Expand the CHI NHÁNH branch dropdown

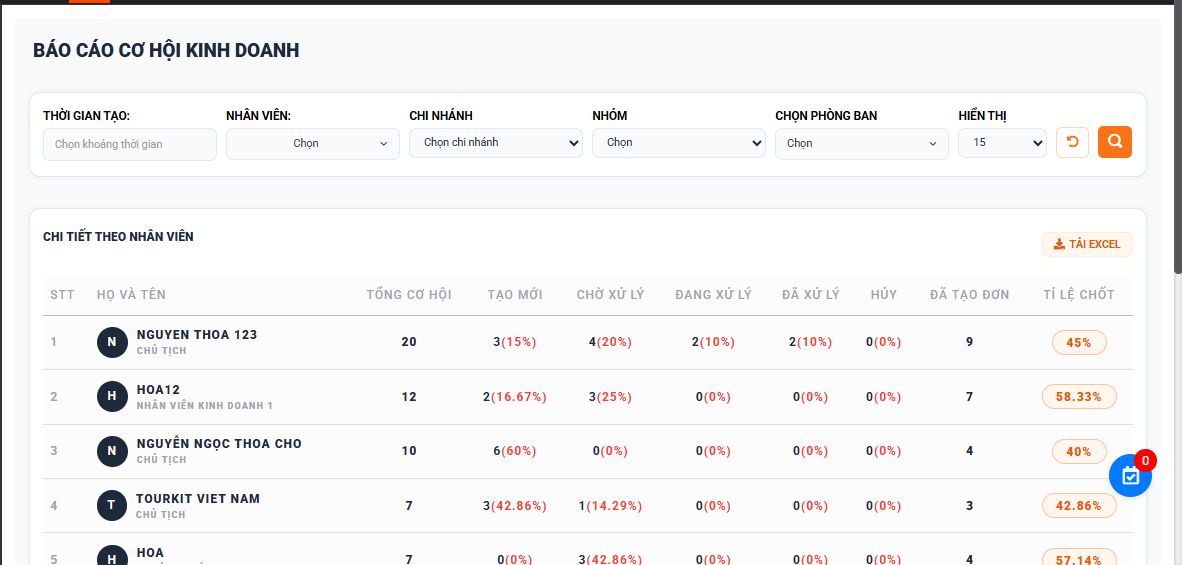coord(495,143)
